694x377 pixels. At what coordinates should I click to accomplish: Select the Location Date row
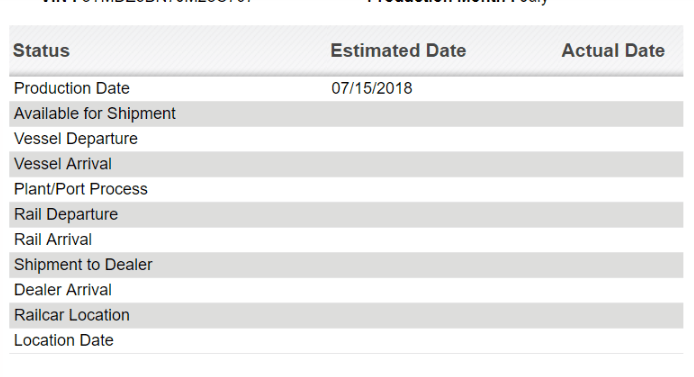346,341
